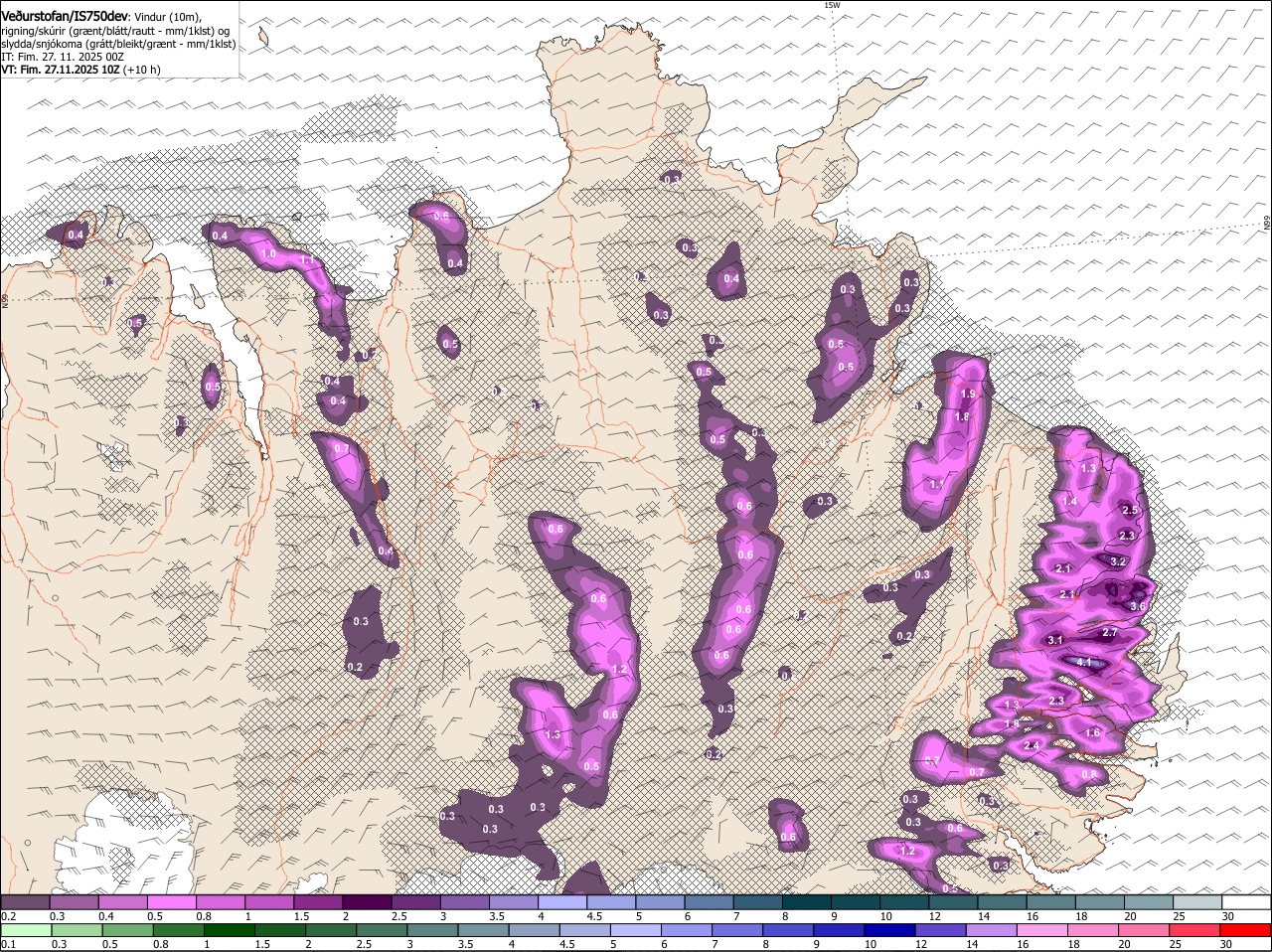Select the 'IT: Fim. 27. 11. 2025 00Z' line
This screenshot has width=1272, height=952.
(63, 57)
